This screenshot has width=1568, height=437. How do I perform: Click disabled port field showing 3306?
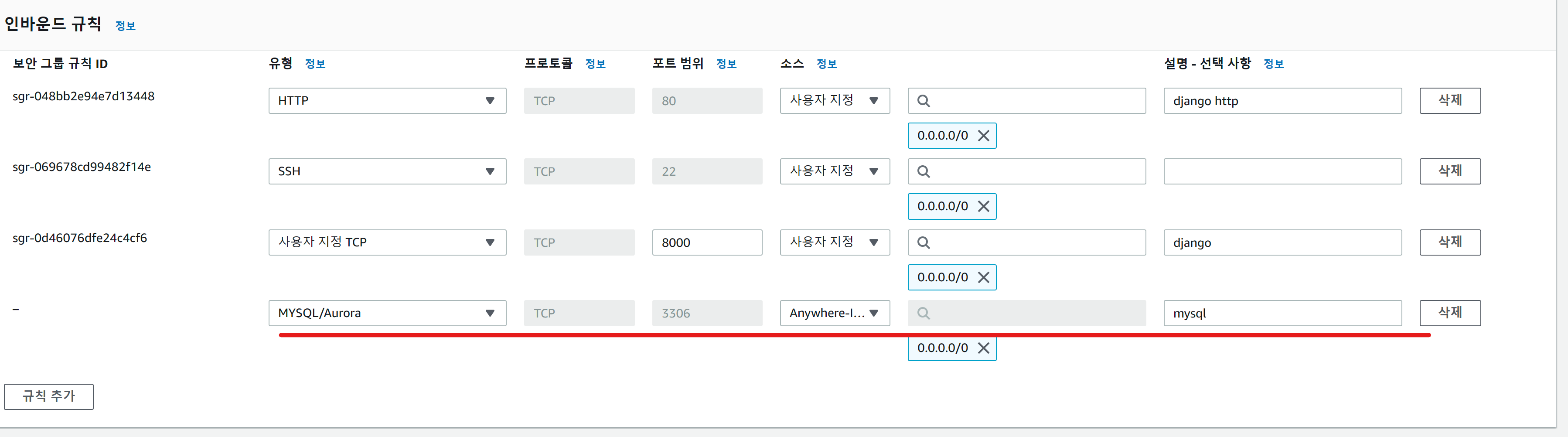(x=707, y=313)
